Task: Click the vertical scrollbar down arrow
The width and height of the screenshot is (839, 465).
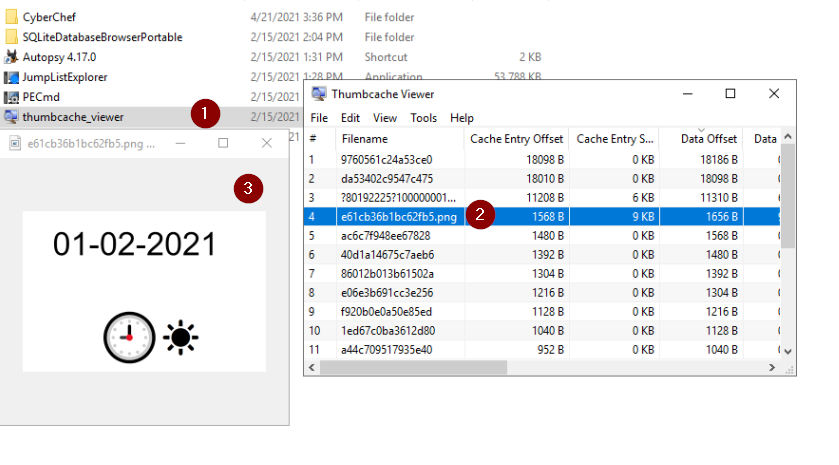Action: pos(788,351)
